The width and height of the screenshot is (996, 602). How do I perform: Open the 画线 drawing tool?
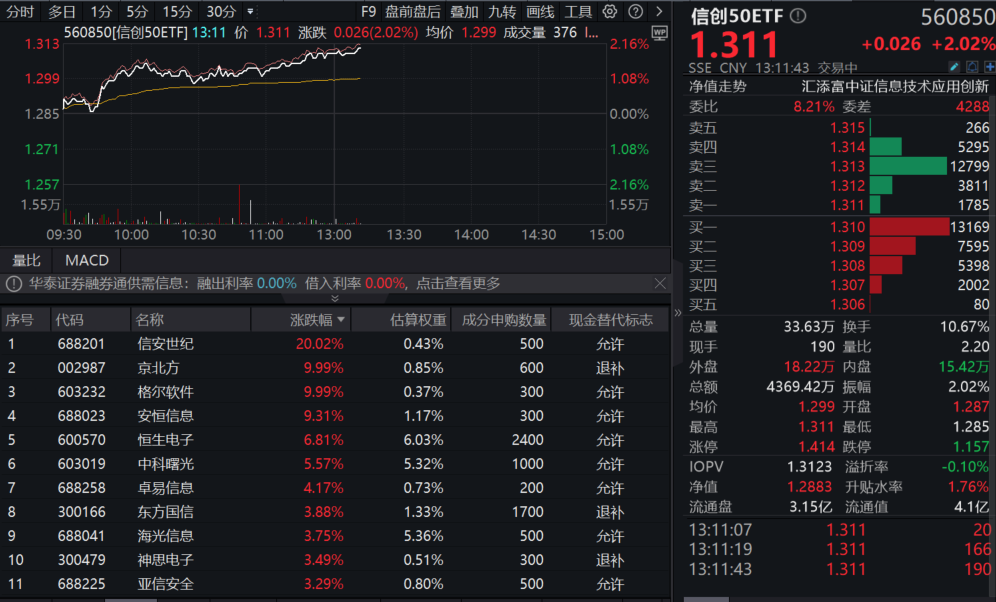click(x=538, y=12)
